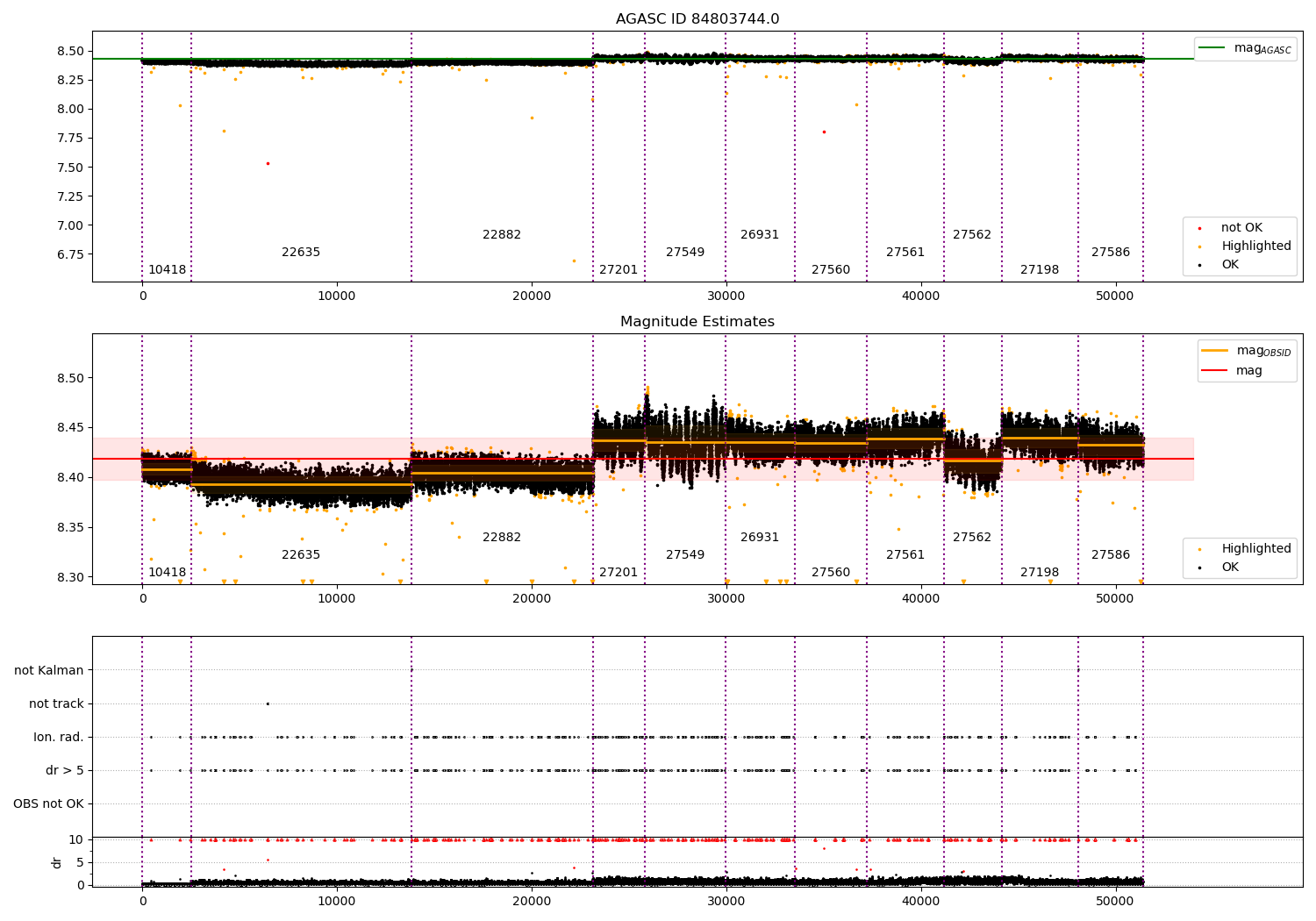Image resolution: width=1316 pixels, height=921 pixels.
Task: Click the mag OBSID legend entry
Action: tap(1246, 351)
